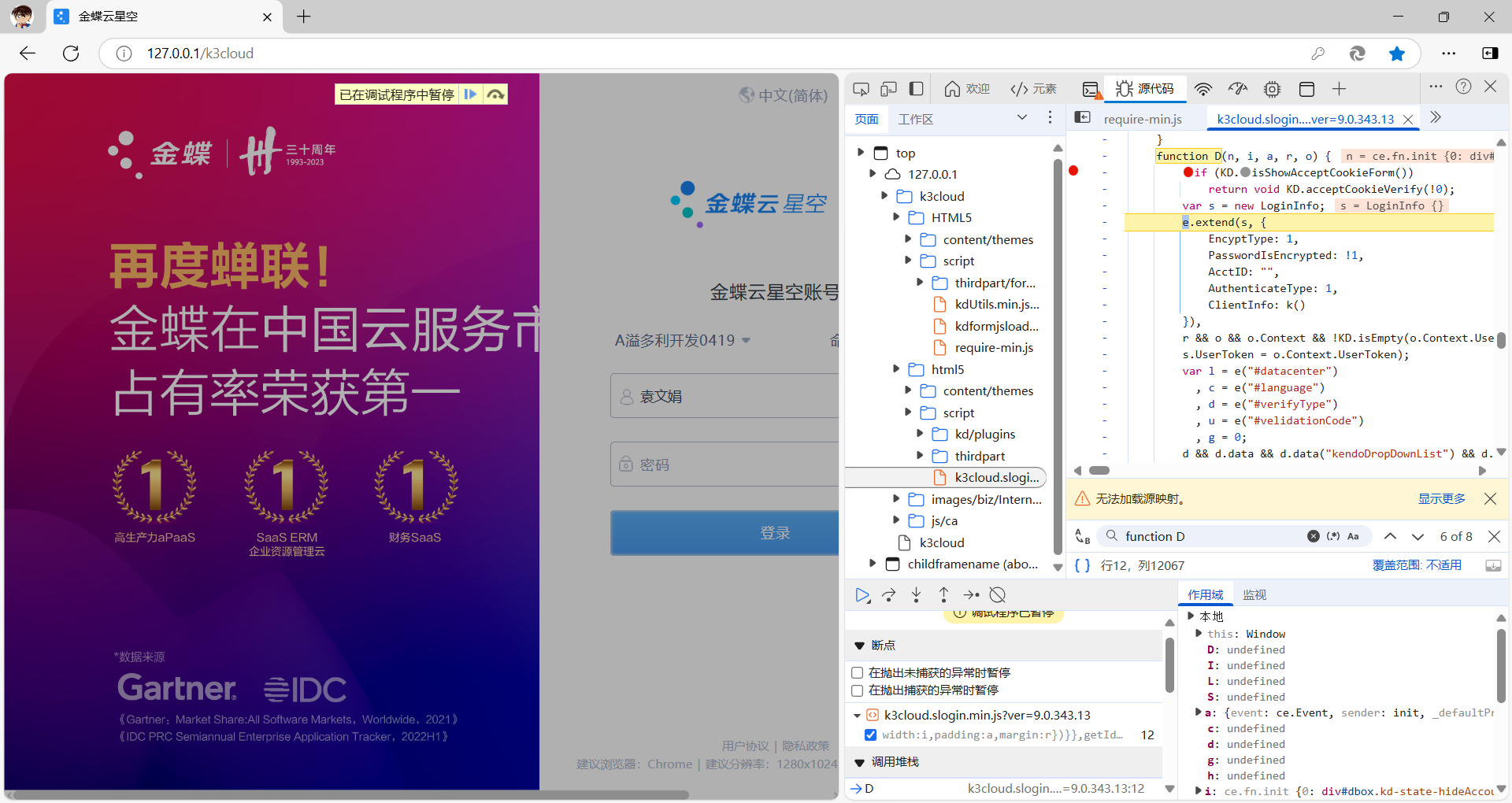Open data center dropdown A溢多利开发0419

click(x=683, y=340)
